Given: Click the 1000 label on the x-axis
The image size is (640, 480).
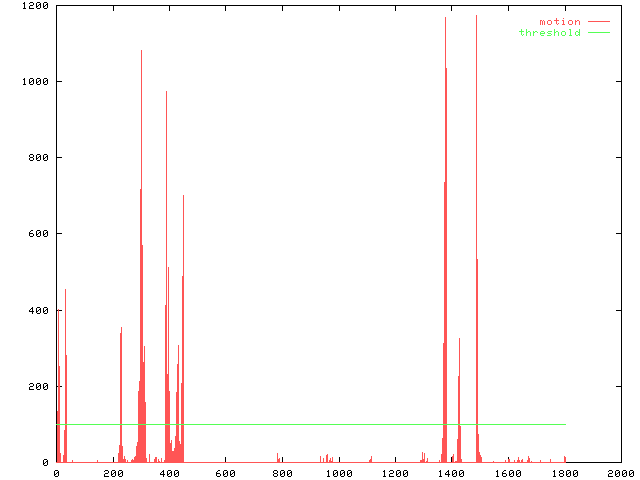Looking at the screenshot, I should click(x=338, y=473).
